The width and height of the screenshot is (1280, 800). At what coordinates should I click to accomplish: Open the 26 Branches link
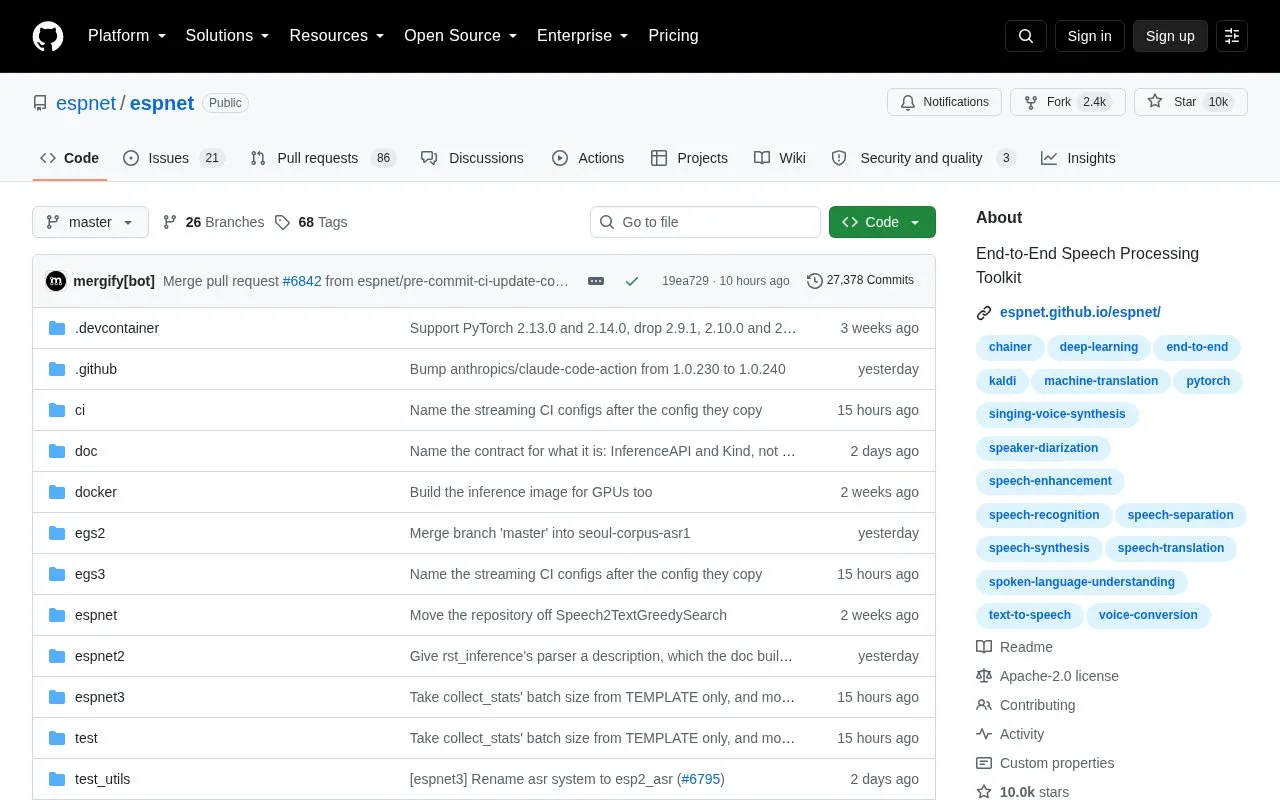[x=213, y=222]
